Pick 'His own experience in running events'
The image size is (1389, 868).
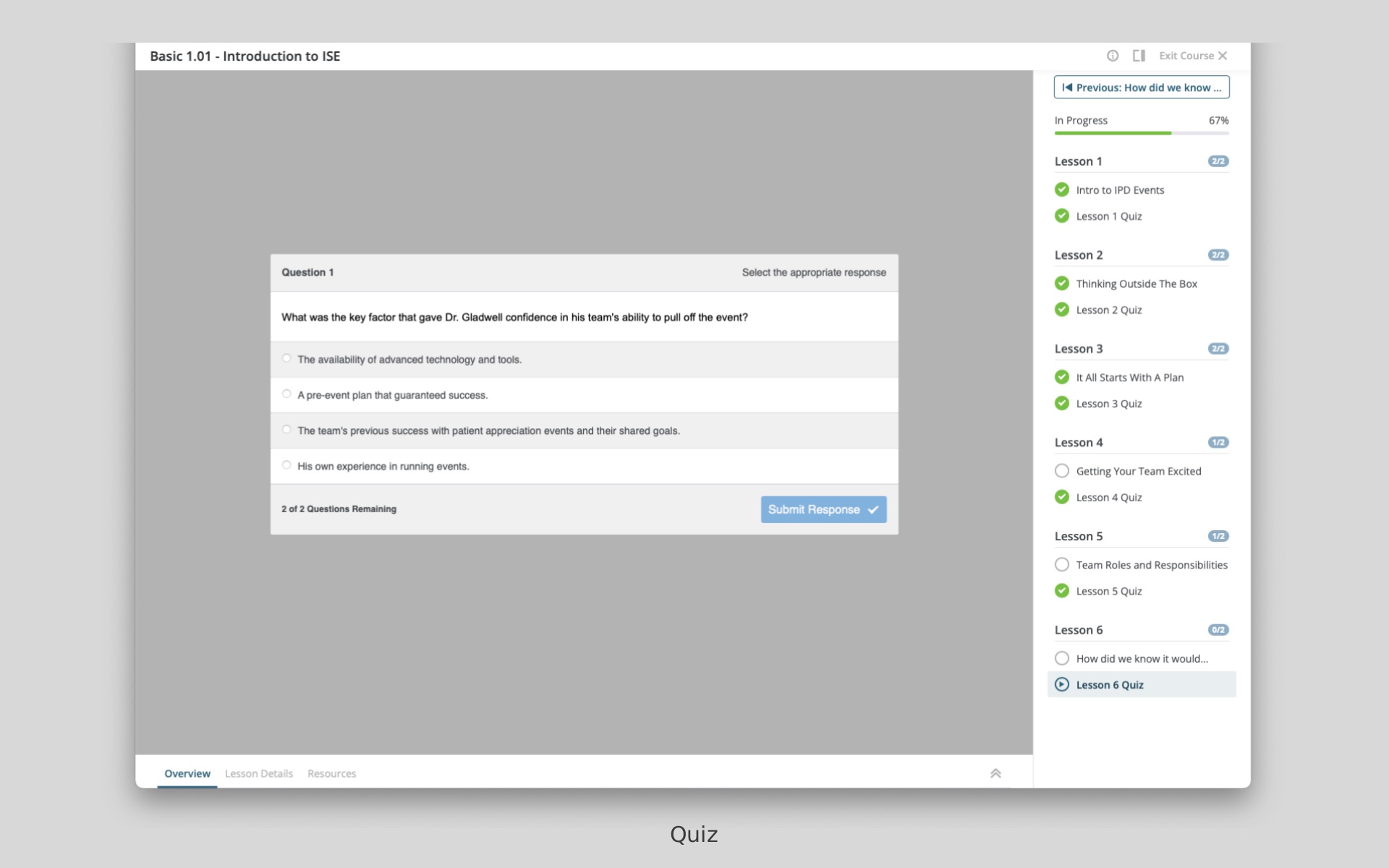tap(286, 465)
